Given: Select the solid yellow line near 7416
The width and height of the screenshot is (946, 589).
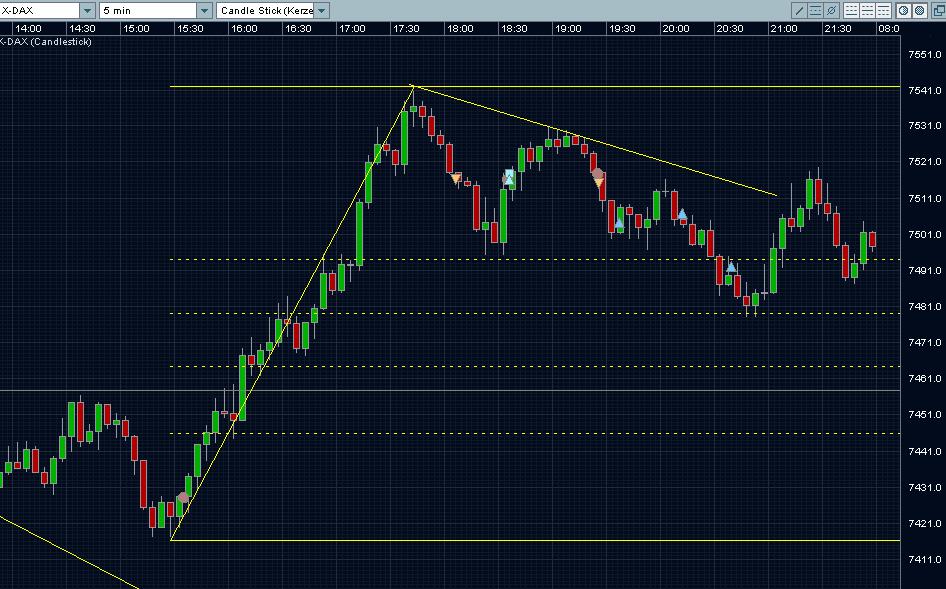Looking at the screenshot, I should pos(535,540).
